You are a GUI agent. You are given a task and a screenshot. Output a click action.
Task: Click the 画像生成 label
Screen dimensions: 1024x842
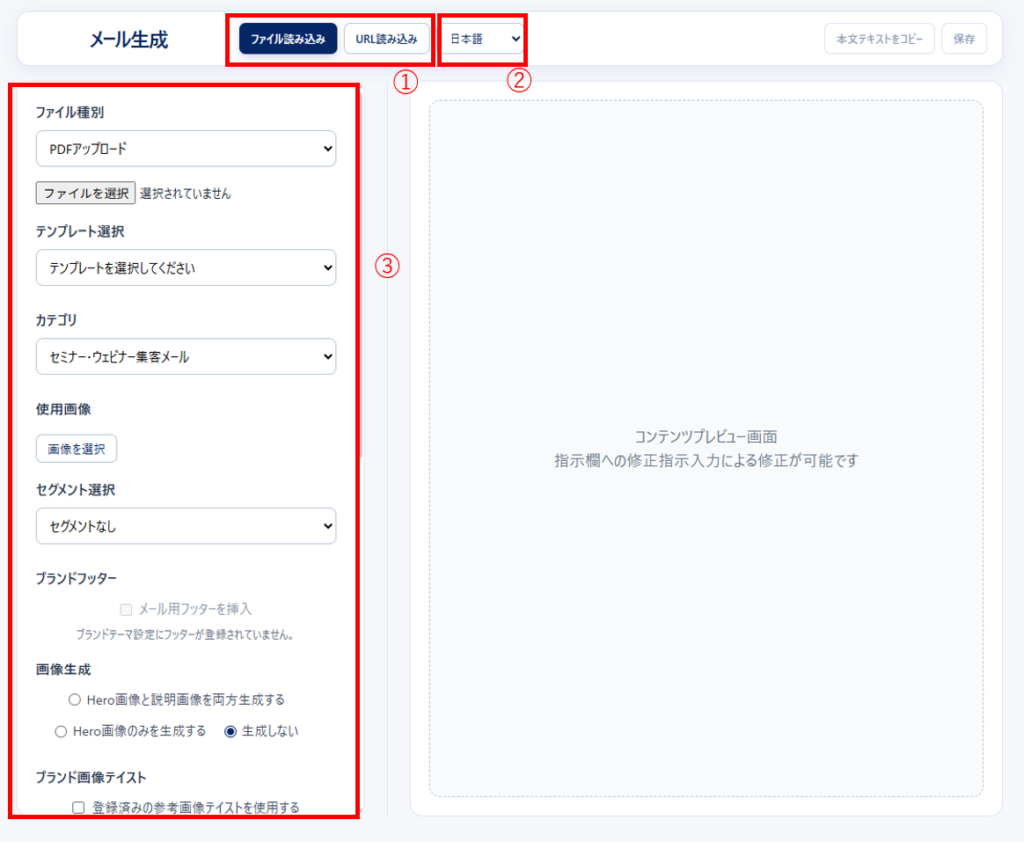tap(63, 670)
